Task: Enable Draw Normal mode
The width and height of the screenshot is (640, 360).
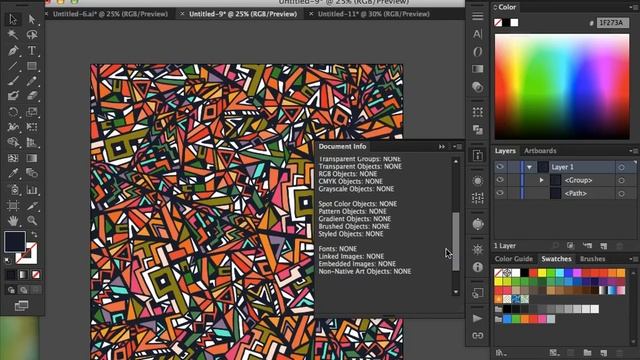Action: 11,290
